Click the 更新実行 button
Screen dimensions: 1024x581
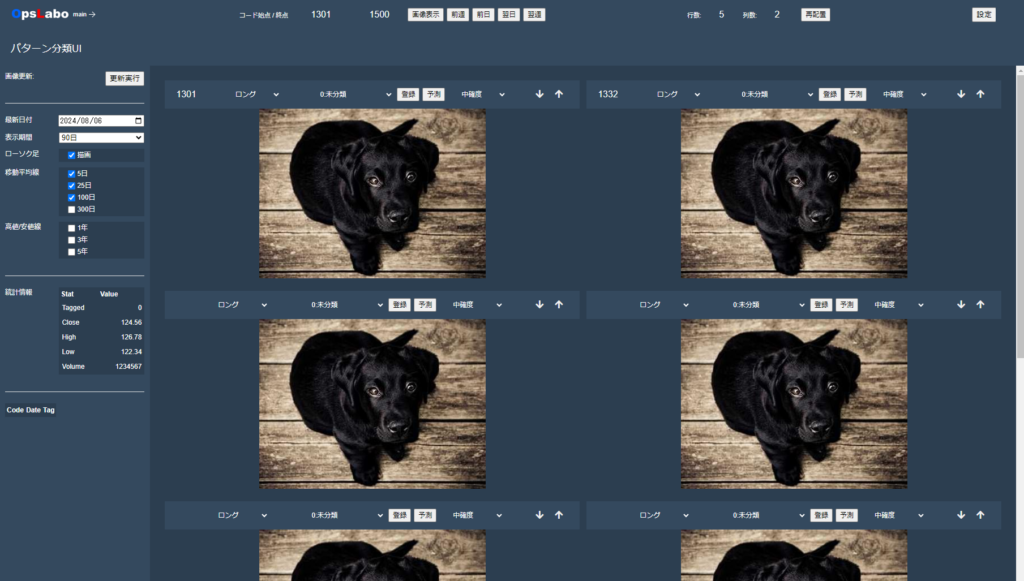[x=125, y=78]
